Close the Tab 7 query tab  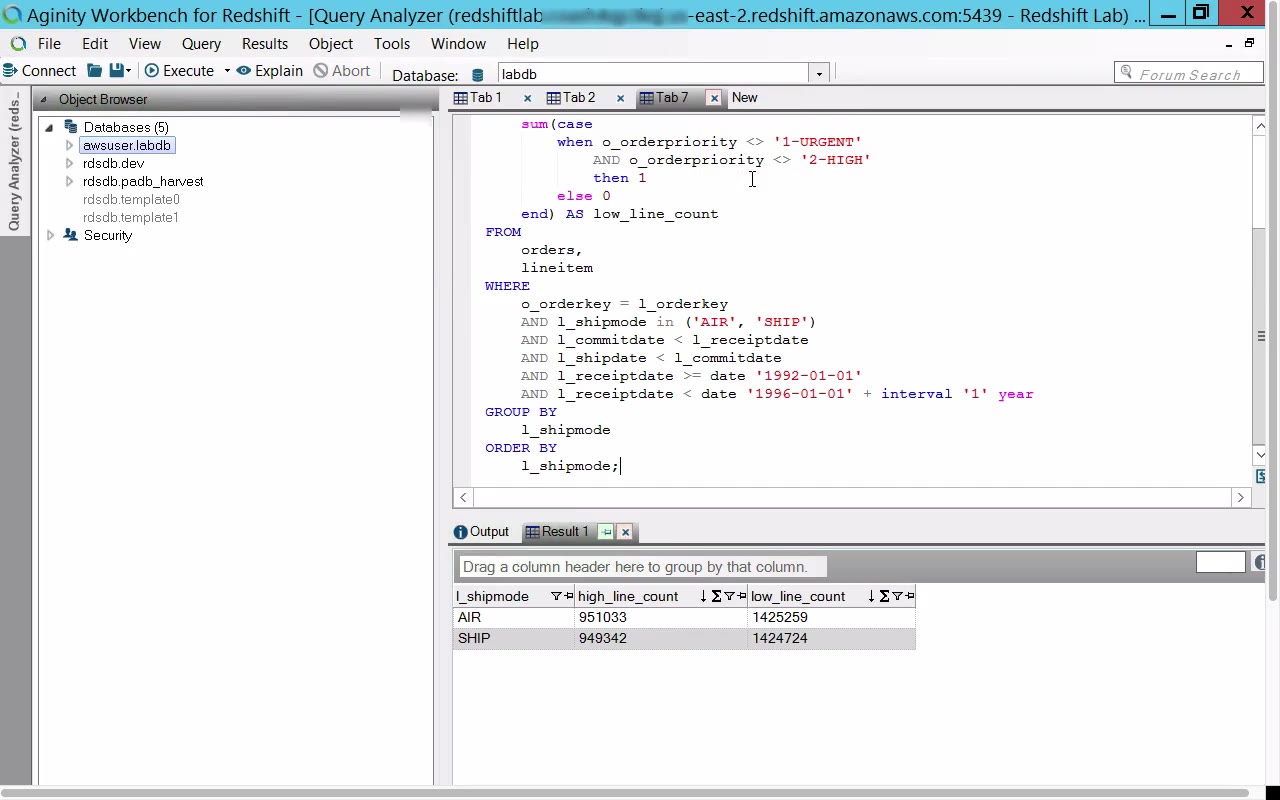[x=714, y=98]
